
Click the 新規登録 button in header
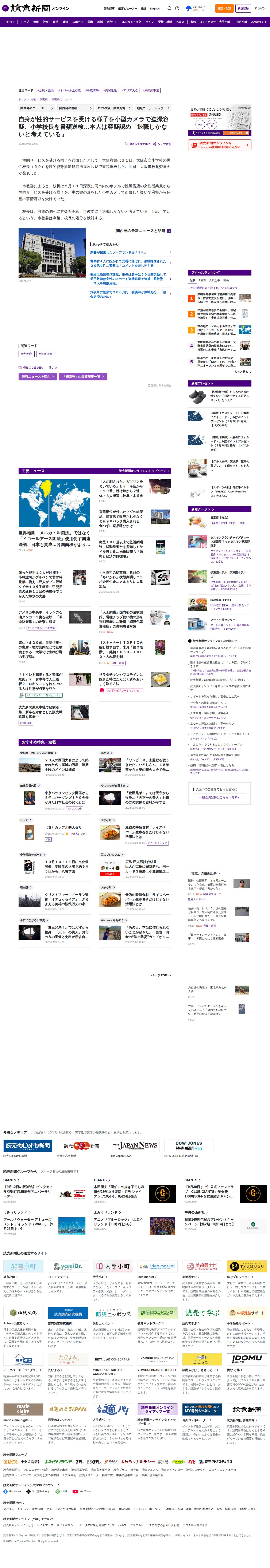(243, 8)
